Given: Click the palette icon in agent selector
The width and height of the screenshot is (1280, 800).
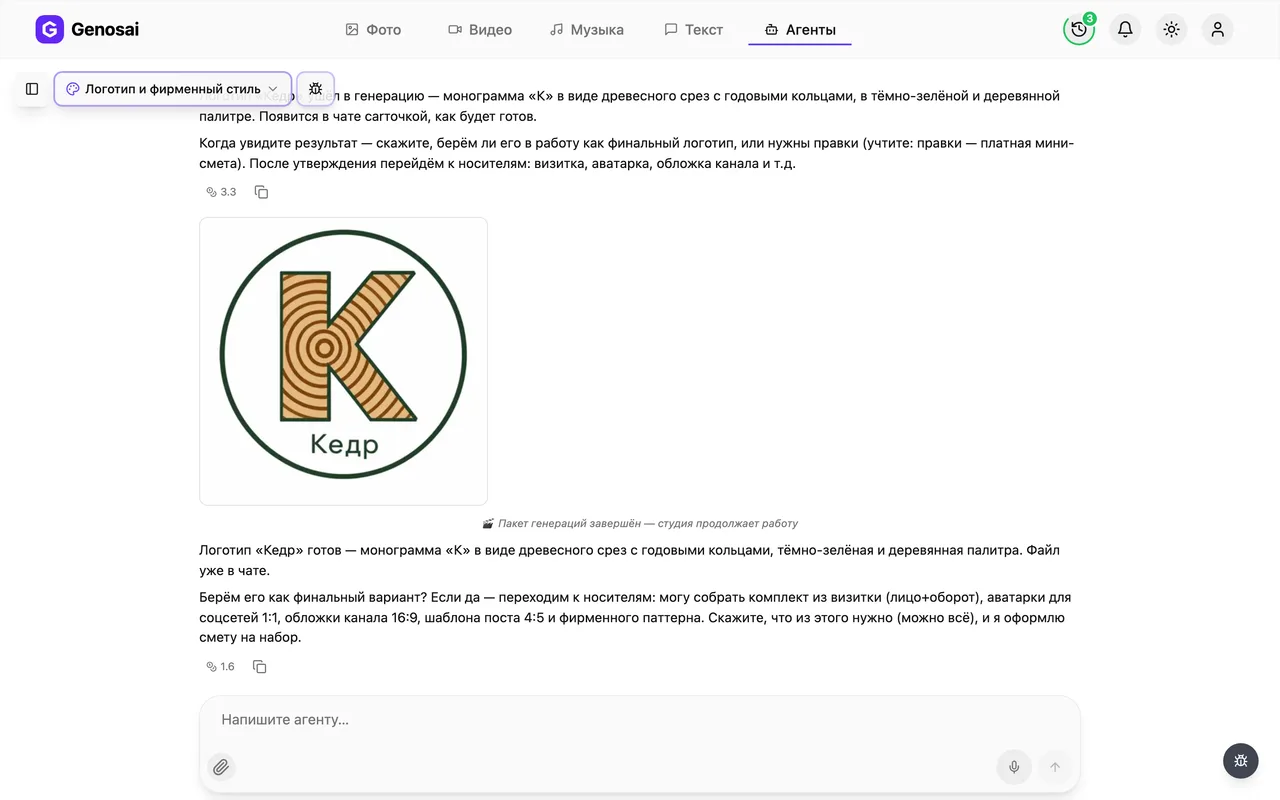Looking at the screenshot, I should 72,89.
